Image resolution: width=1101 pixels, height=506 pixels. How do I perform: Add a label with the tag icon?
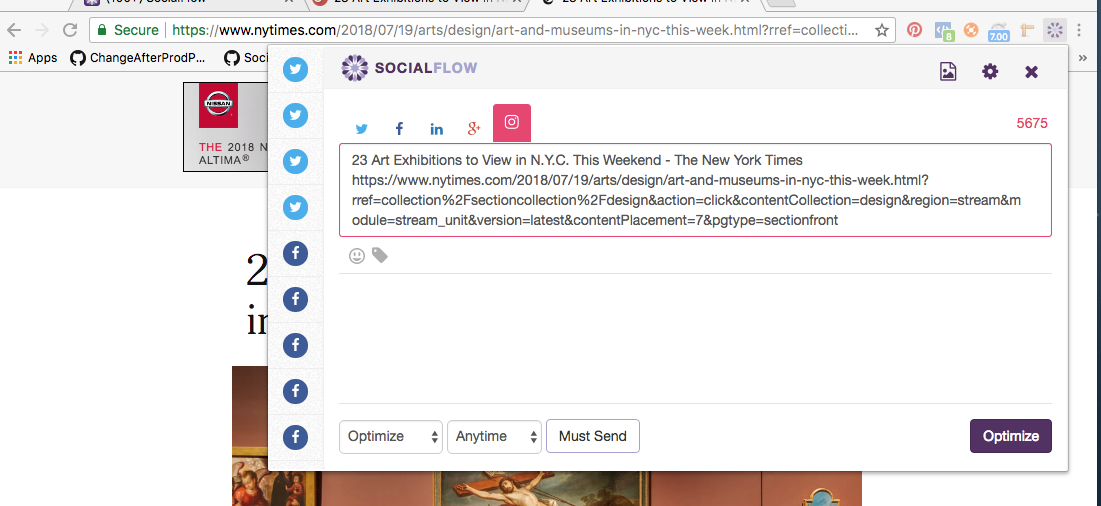pyautogui.click(x=380, y=255)
